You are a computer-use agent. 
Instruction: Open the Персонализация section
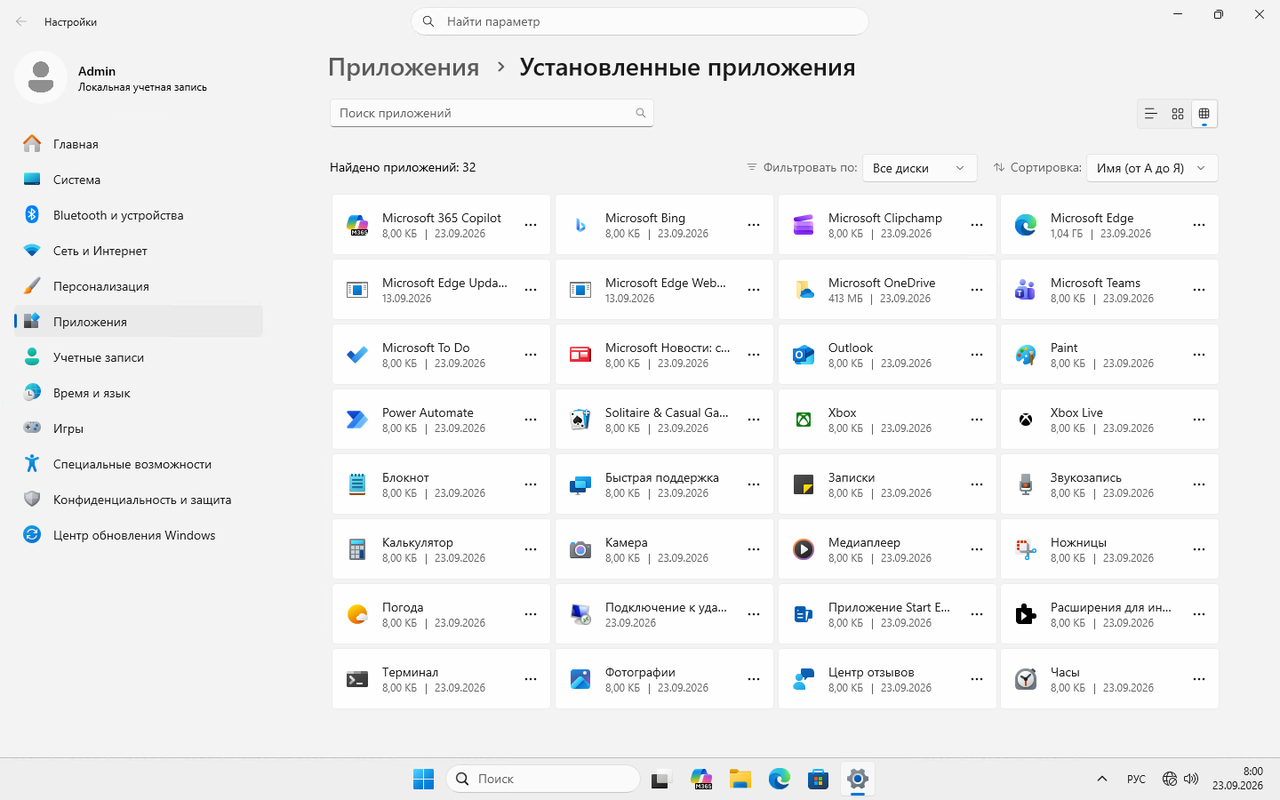pyautogui.click(x=139, y=286)
